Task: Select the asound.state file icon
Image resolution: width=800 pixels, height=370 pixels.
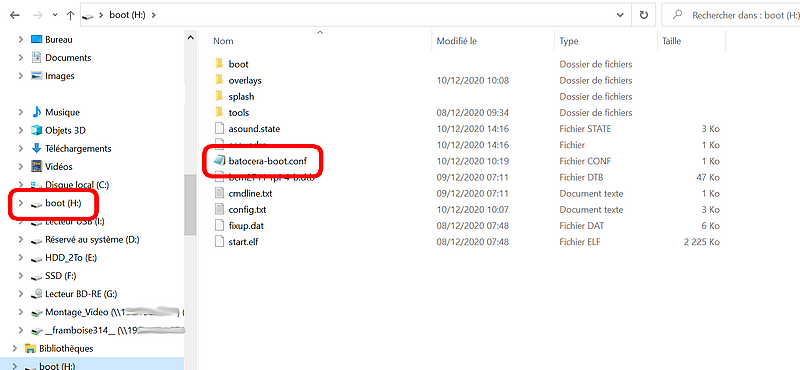Action: coord(219,129)
